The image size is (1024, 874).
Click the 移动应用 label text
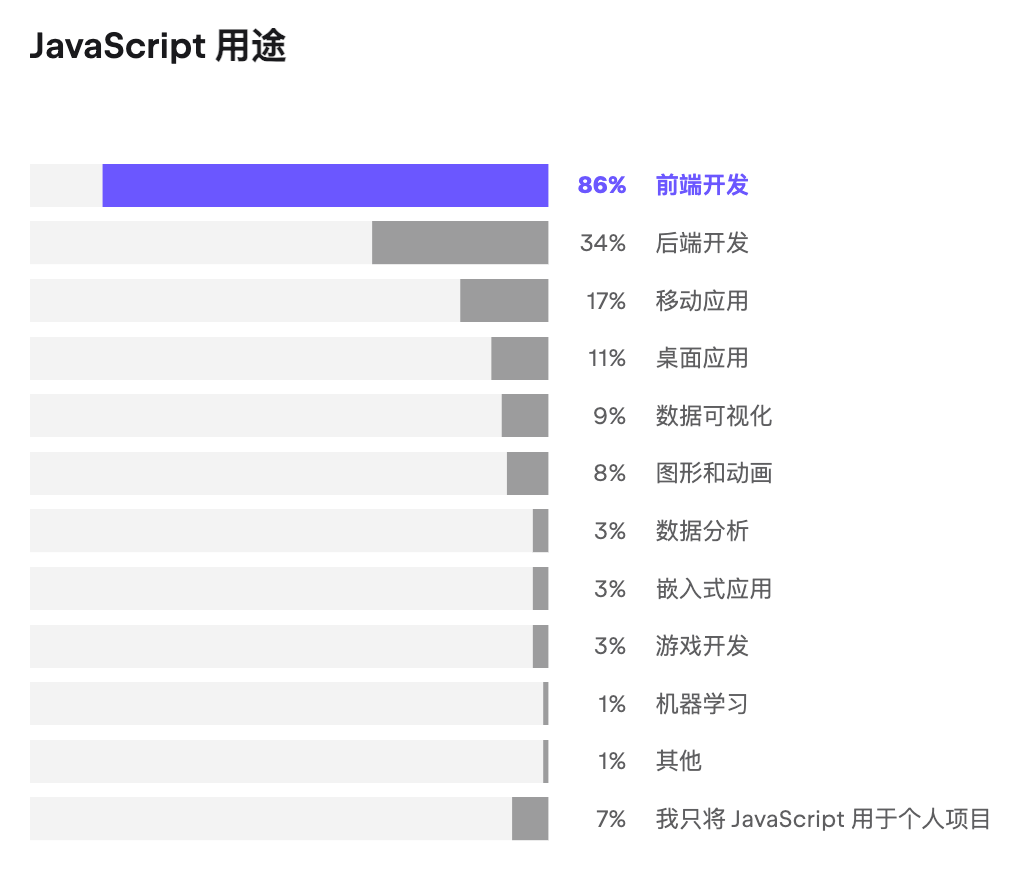[x=702, y=301]
